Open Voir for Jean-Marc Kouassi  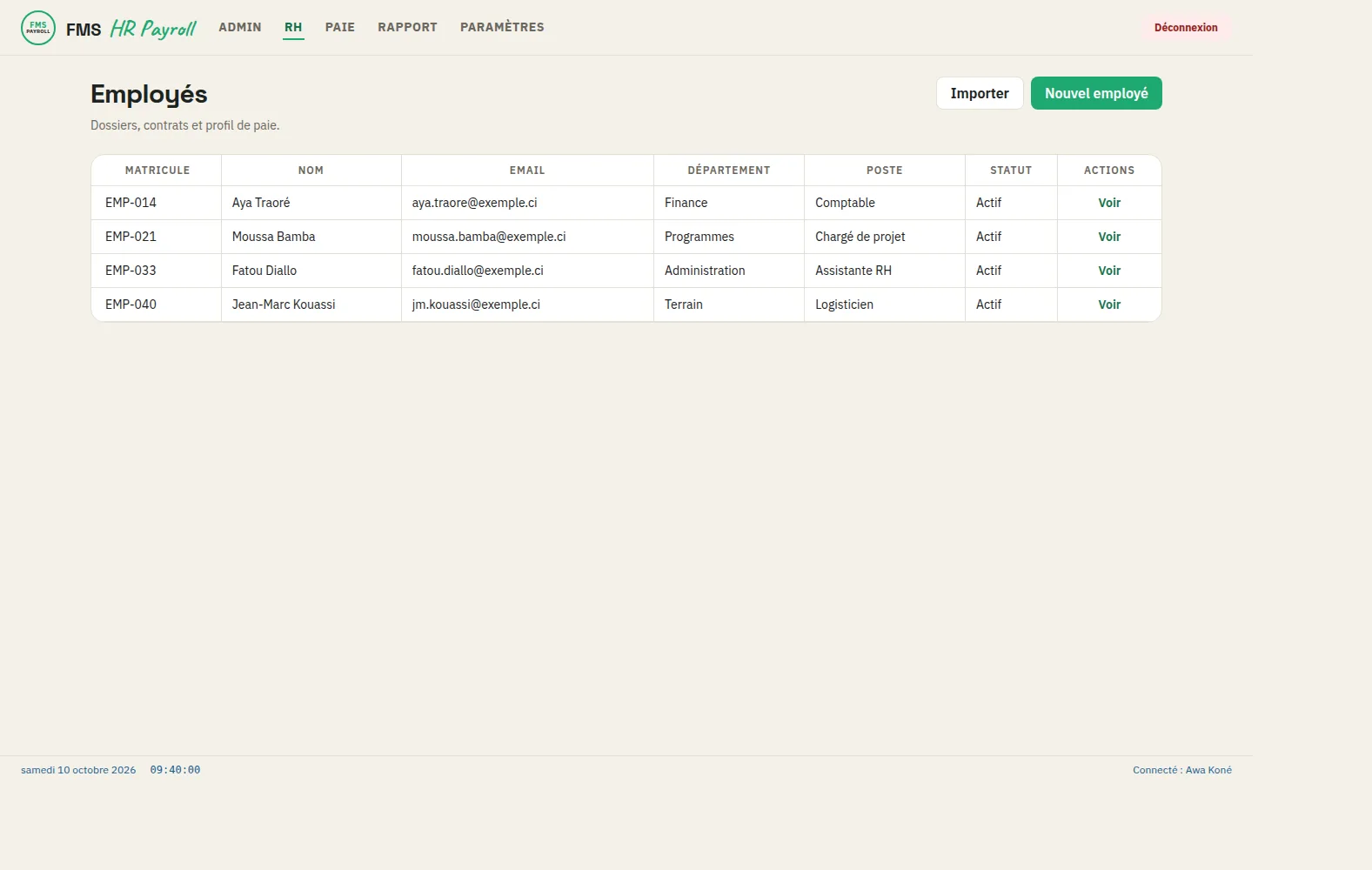(1109, 304)
